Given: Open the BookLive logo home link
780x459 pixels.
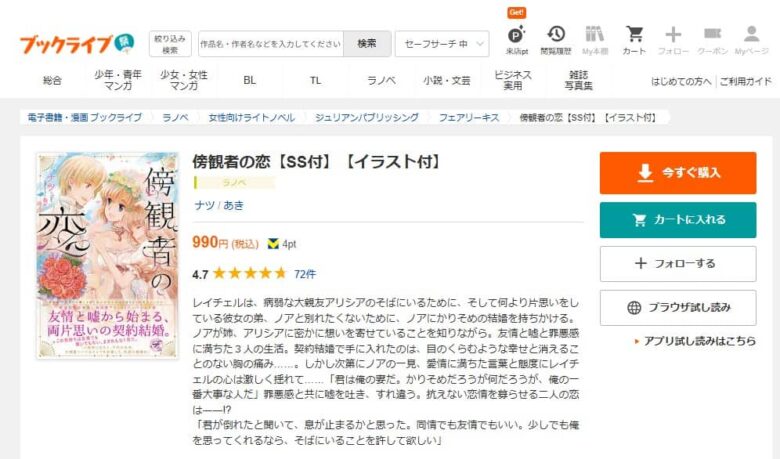Looking at the screenshot, I should point(77,44).
